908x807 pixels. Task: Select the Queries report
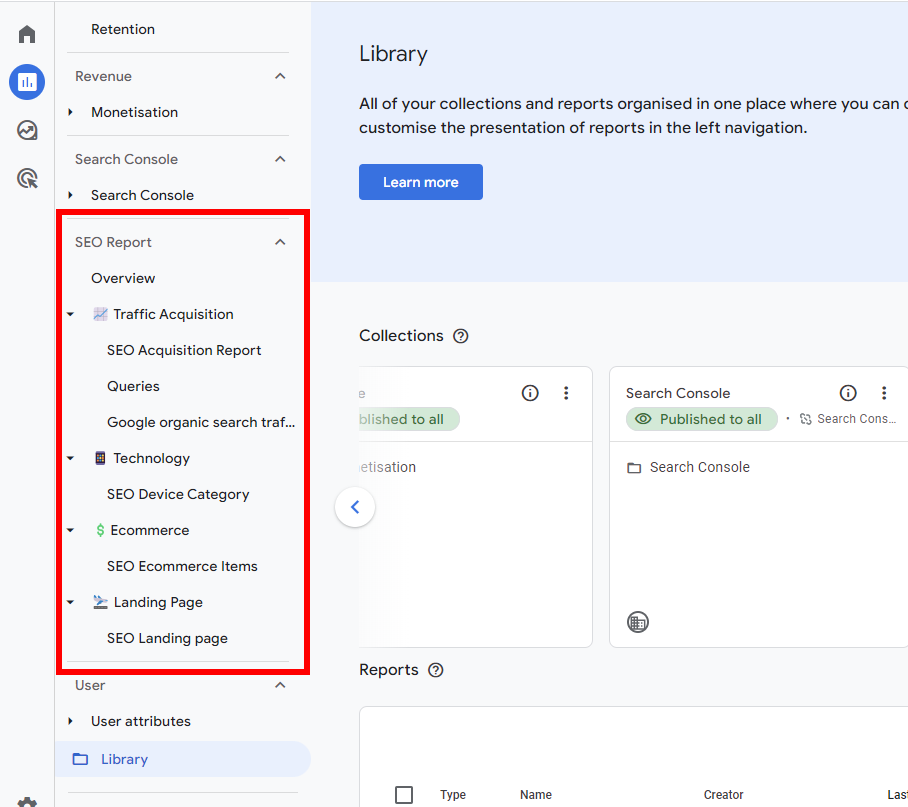tap(133, 386)
